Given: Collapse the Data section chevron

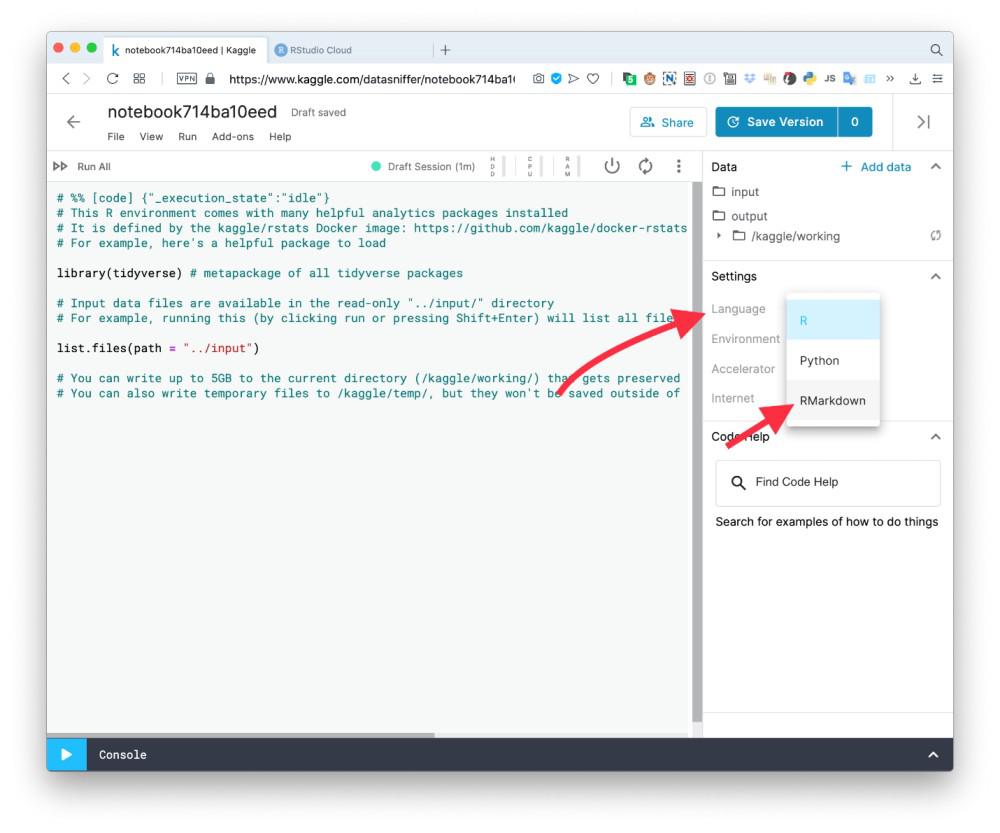Looking at the screenshot, I should pos(936,166).
